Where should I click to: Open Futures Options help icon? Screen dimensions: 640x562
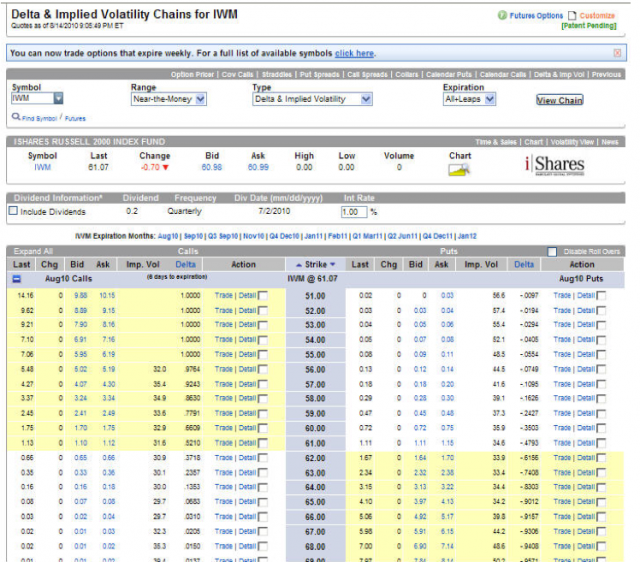point(502,16)
